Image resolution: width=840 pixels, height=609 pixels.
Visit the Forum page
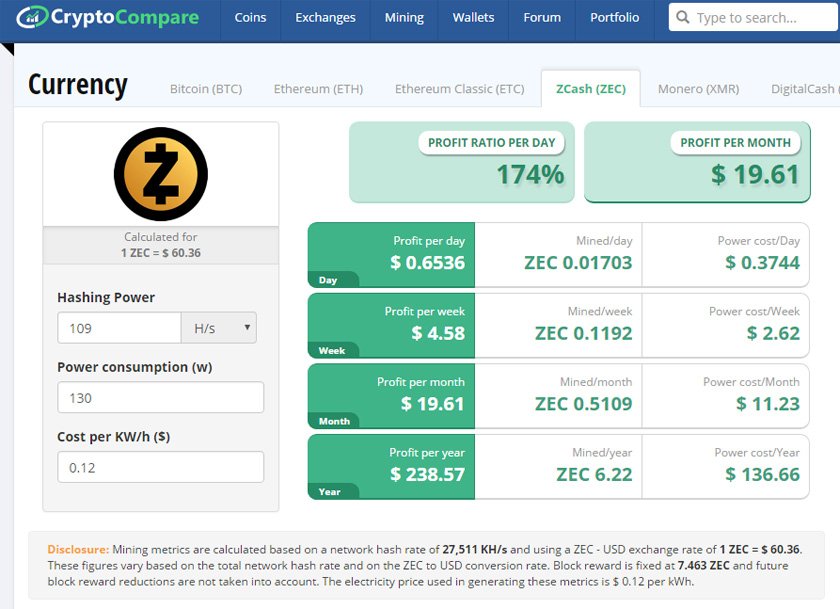(542, 18)
